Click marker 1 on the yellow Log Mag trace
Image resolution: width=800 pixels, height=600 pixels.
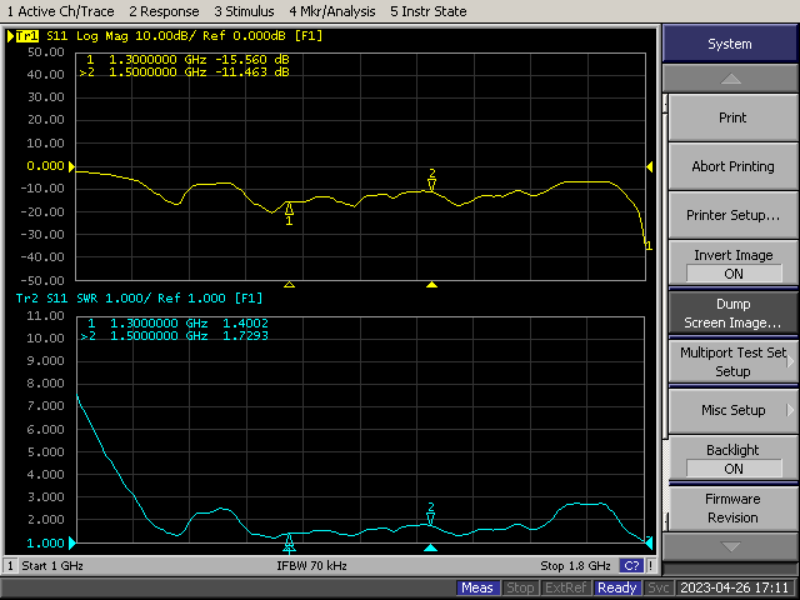pyautogui.click(x=289, y=213)
